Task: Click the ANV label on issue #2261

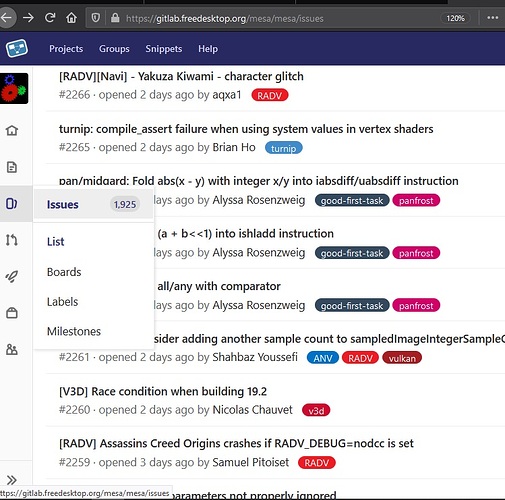Action: pos(323,358)
